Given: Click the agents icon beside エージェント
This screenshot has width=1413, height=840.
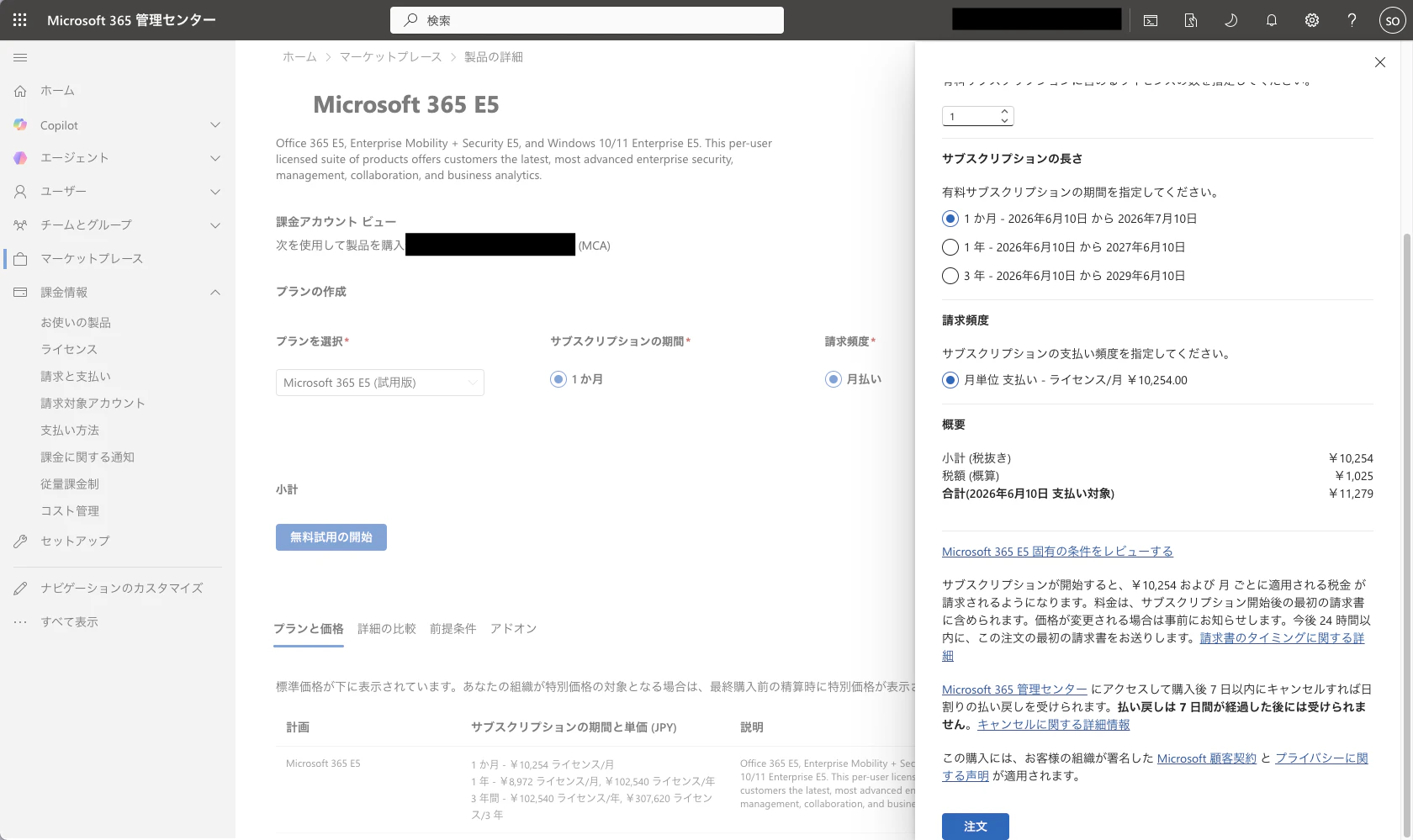Looking at the screenshot, I should (x=20, y=158).
